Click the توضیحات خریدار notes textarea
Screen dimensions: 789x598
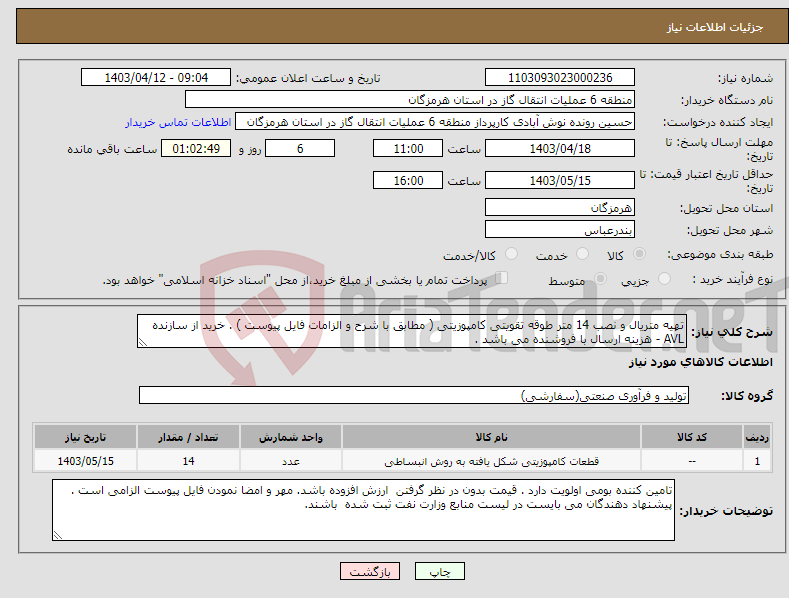pos(363,510)
